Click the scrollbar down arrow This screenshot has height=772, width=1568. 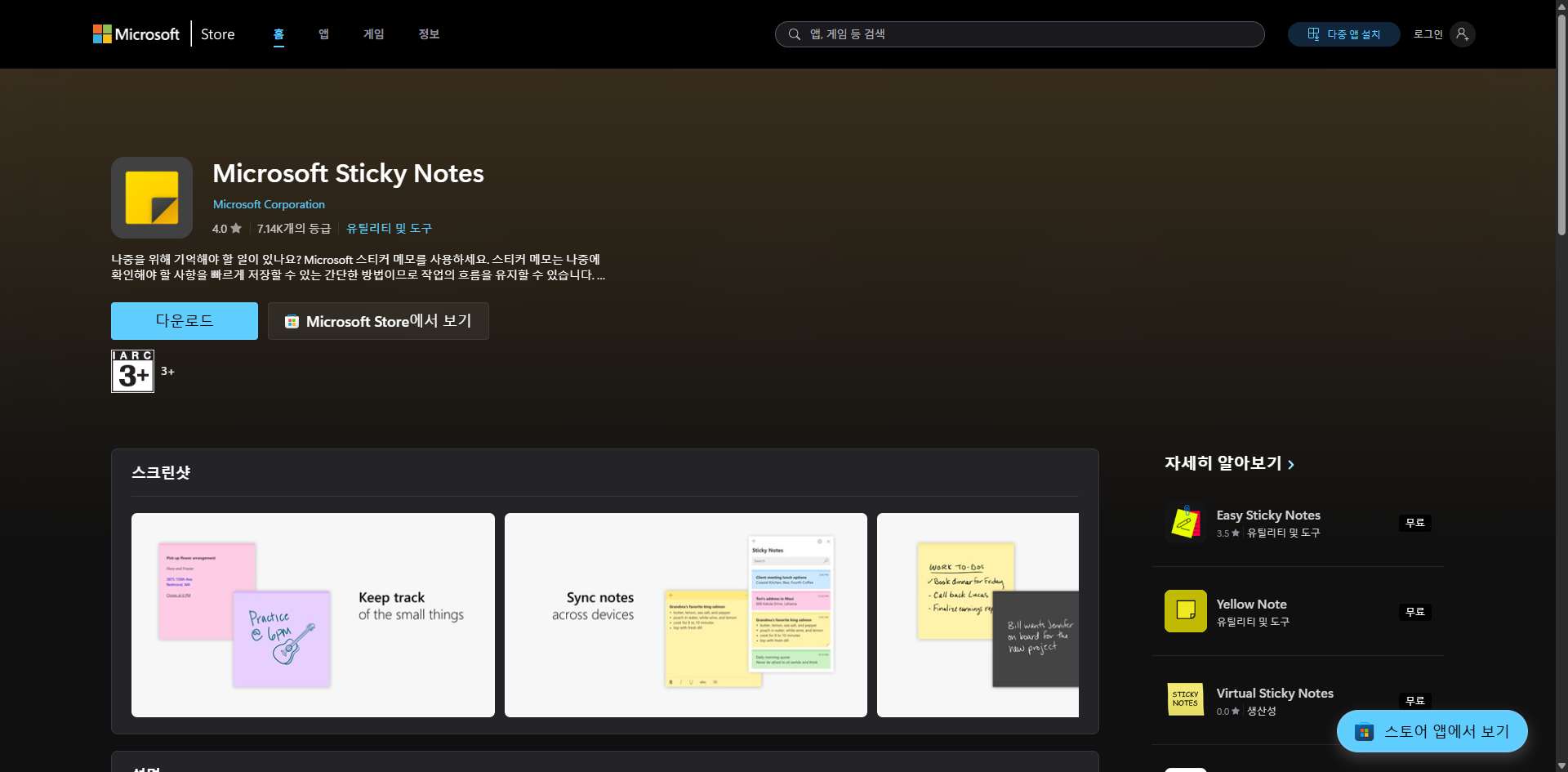[x=1561, y=765]
